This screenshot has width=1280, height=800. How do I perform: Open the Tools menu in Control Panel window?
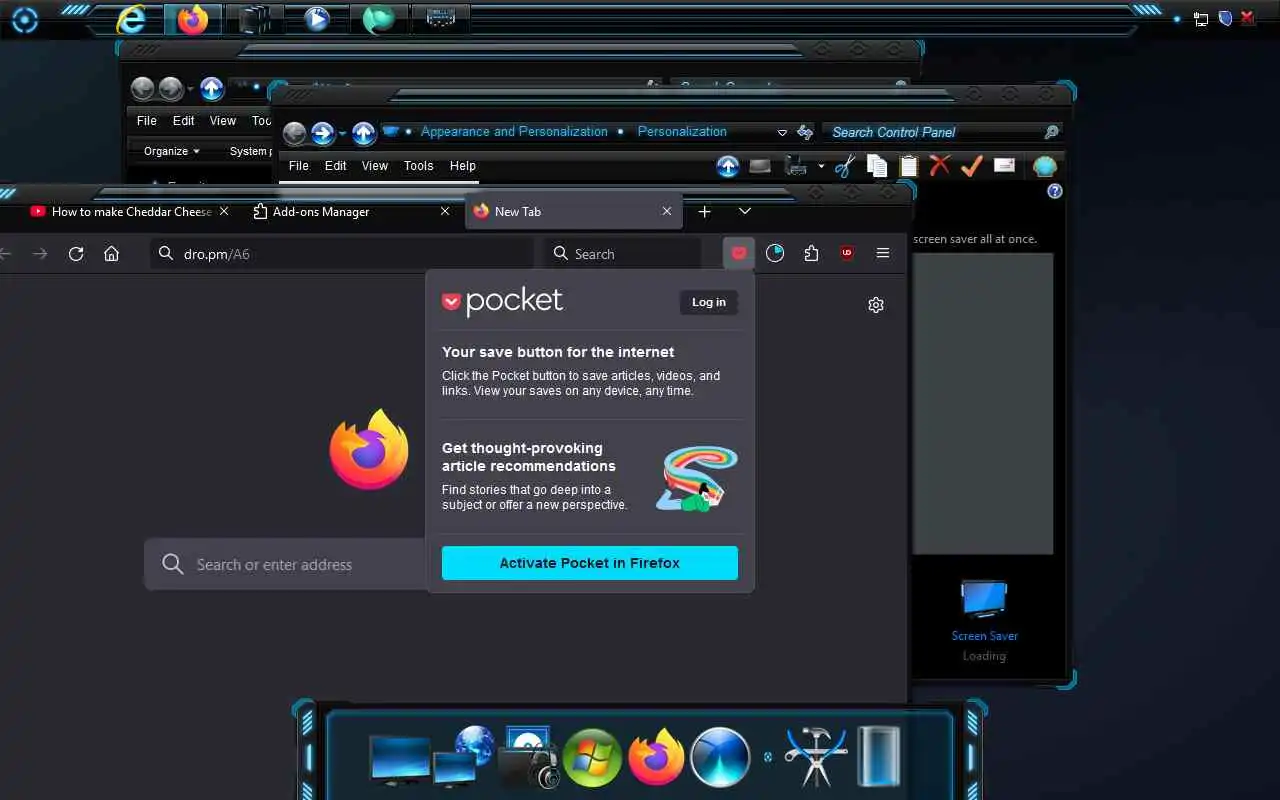click(x=419, y=166)
